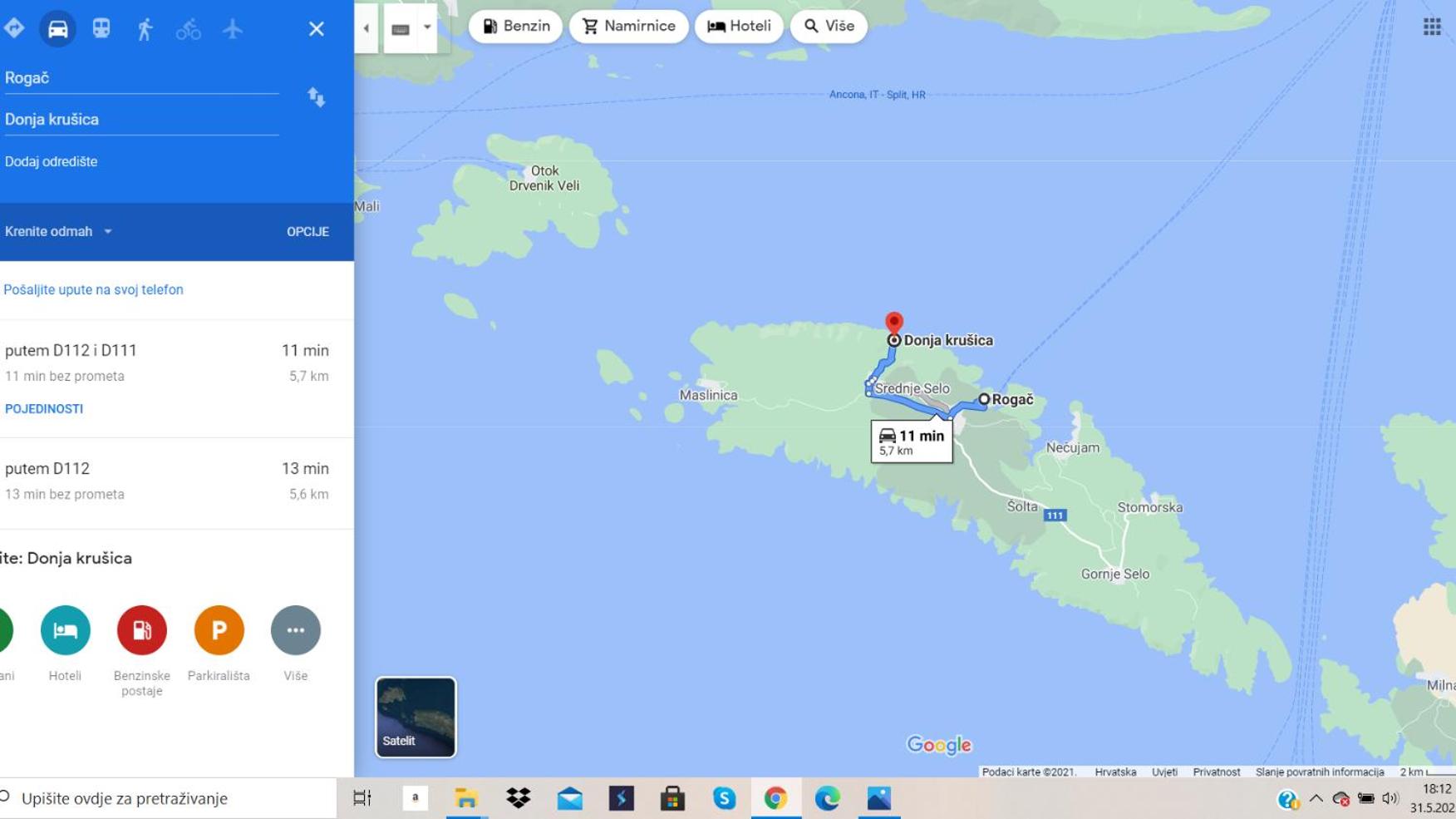Image resolution: width=1456 pixels, height=819 pixels.
Task: Click the red destination pin marker
Action: pyautogui.click(x=893, y=324)
